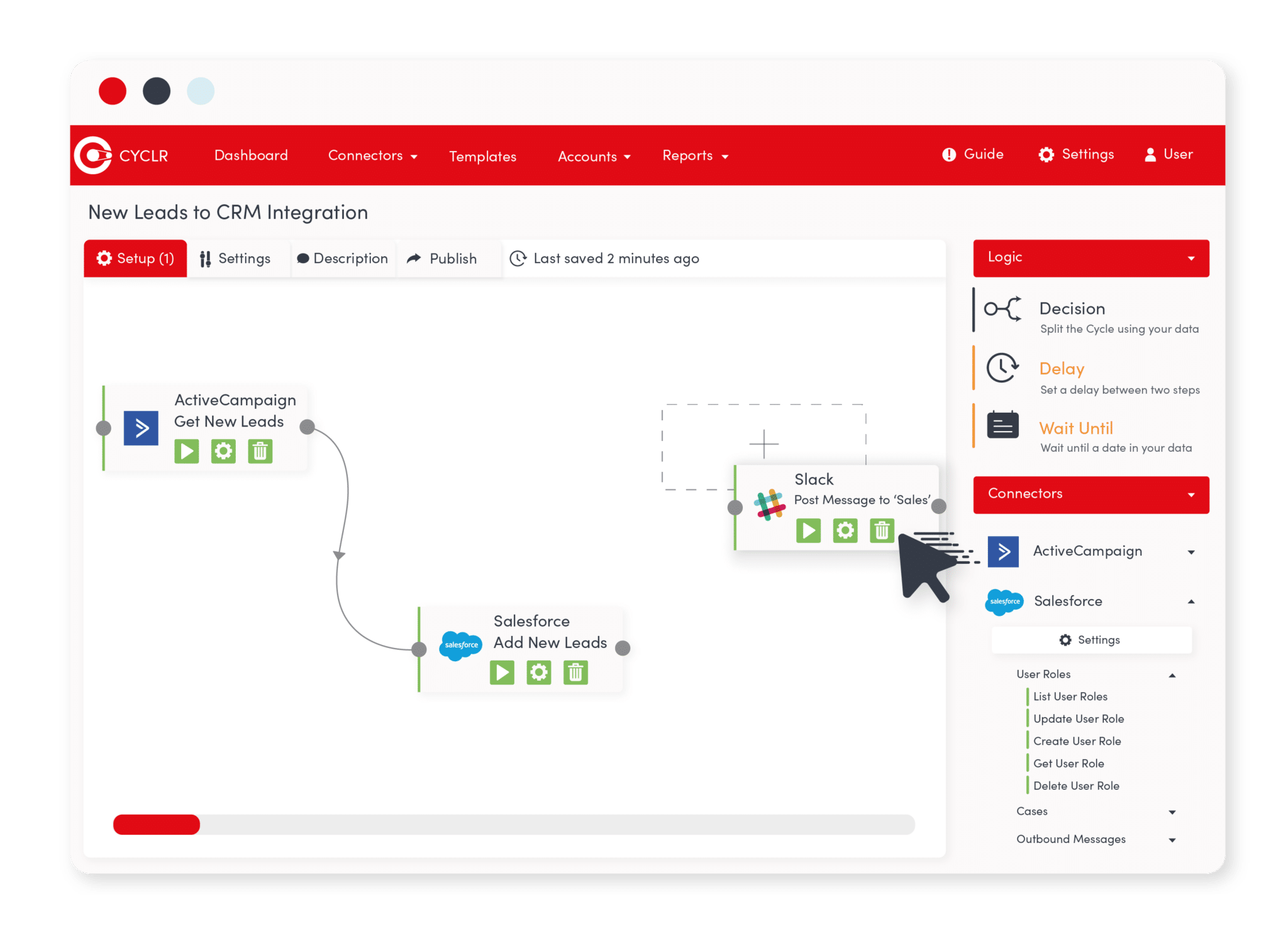1288x950 pixels.
Task: Click output node of Salesforce step
Action: coord(623,648)
